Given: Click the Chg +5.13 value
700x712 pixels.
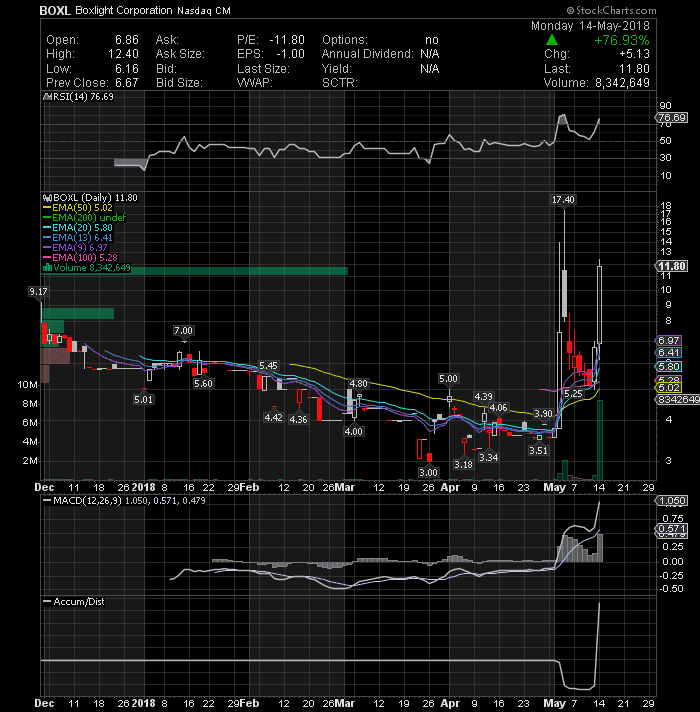Looking at the screenshot, I should (634, 54).
